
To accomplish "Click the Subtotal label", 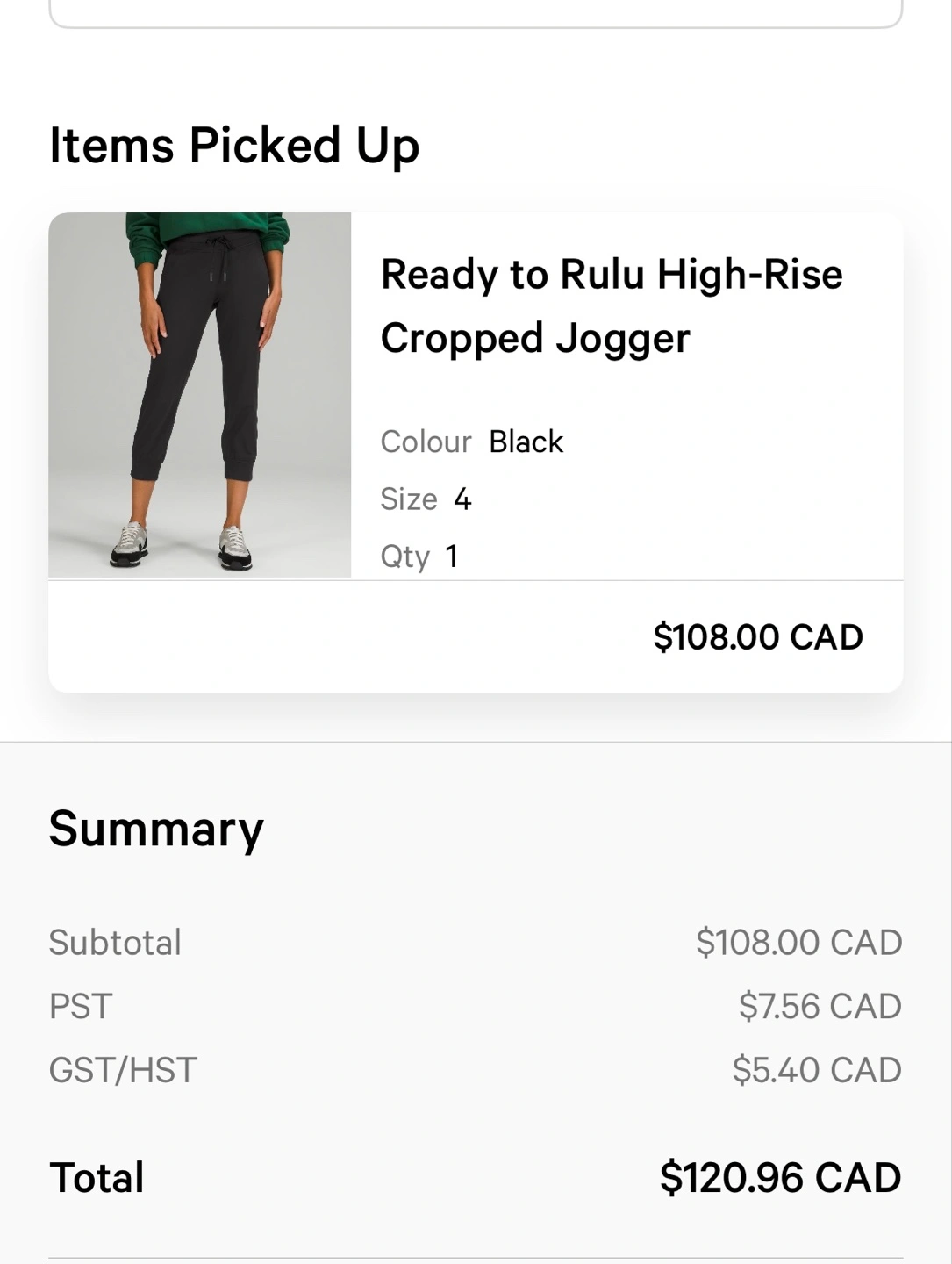I will [115, 942].
